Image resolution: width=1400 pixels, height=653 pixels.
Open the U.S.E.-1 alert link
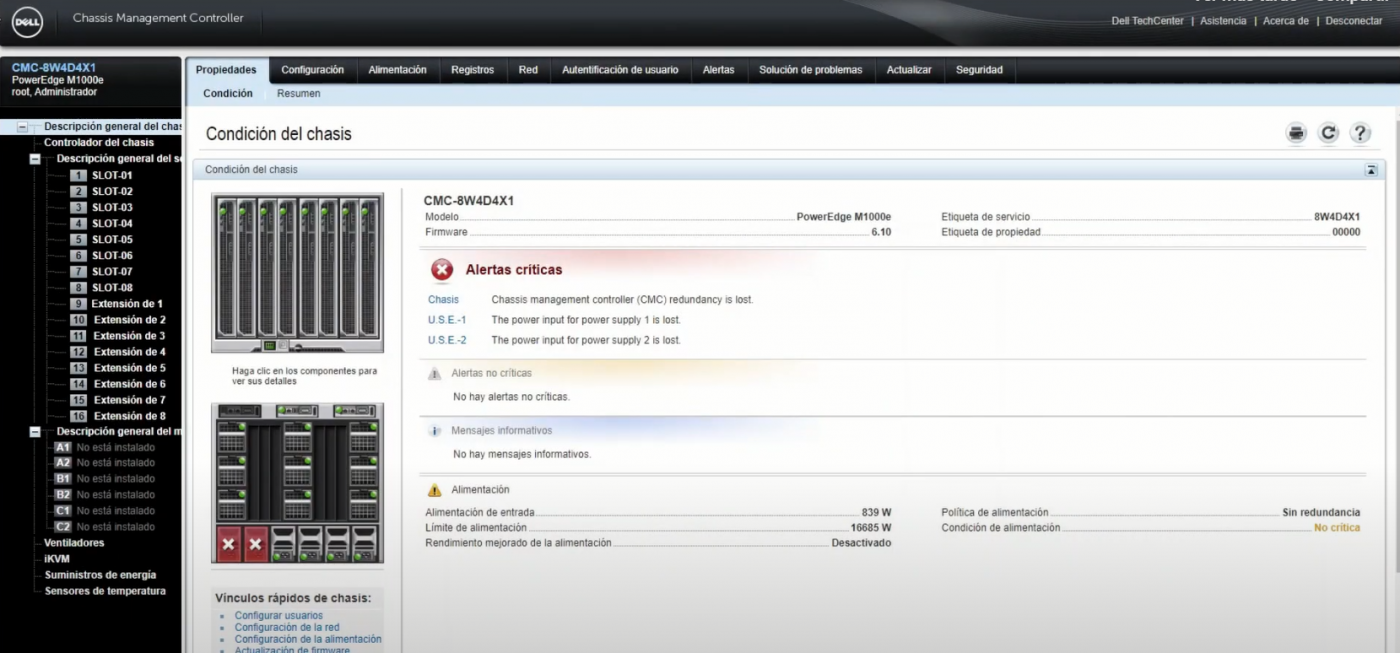click(447, 320)
